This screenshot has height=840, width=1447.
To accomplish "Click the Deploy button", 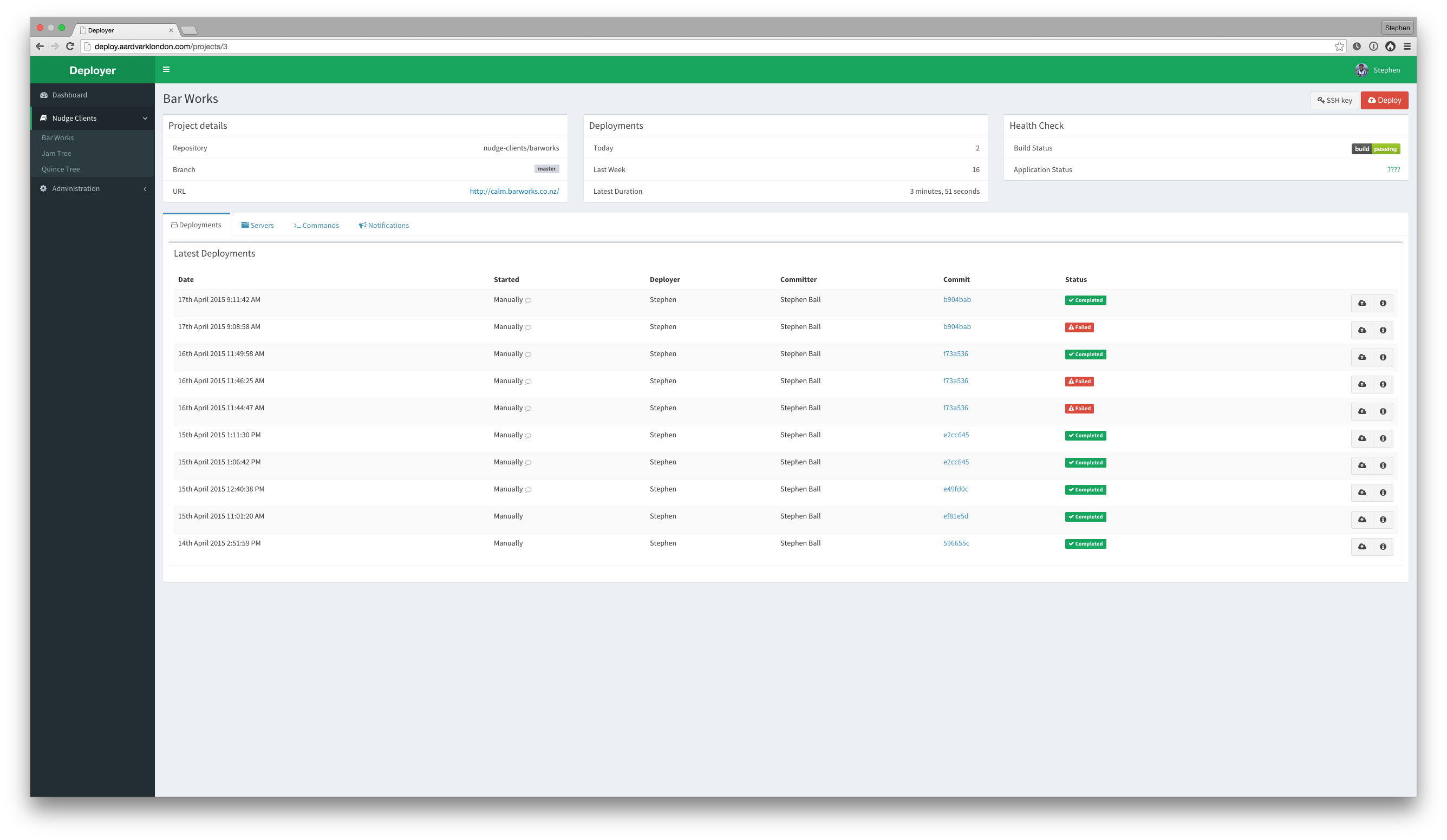I will (x=1385, y=100).
